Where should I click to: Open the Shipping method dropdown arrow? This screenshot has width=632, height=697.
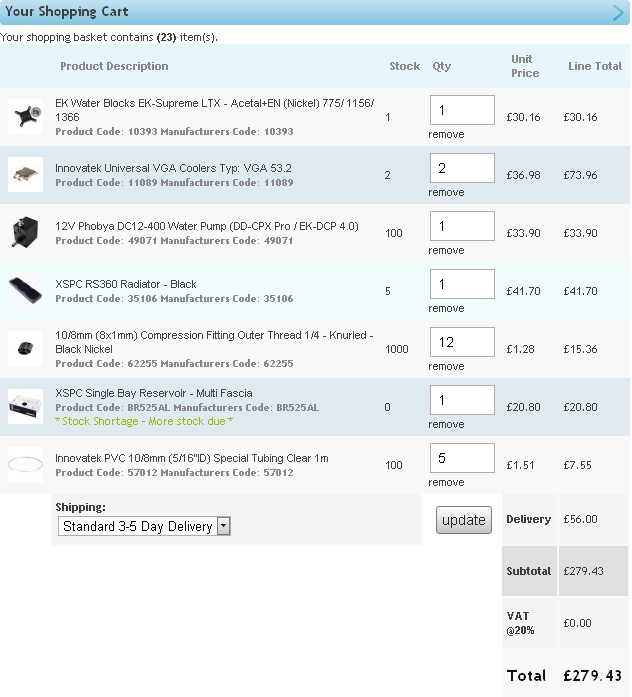(x=224, y=526)
